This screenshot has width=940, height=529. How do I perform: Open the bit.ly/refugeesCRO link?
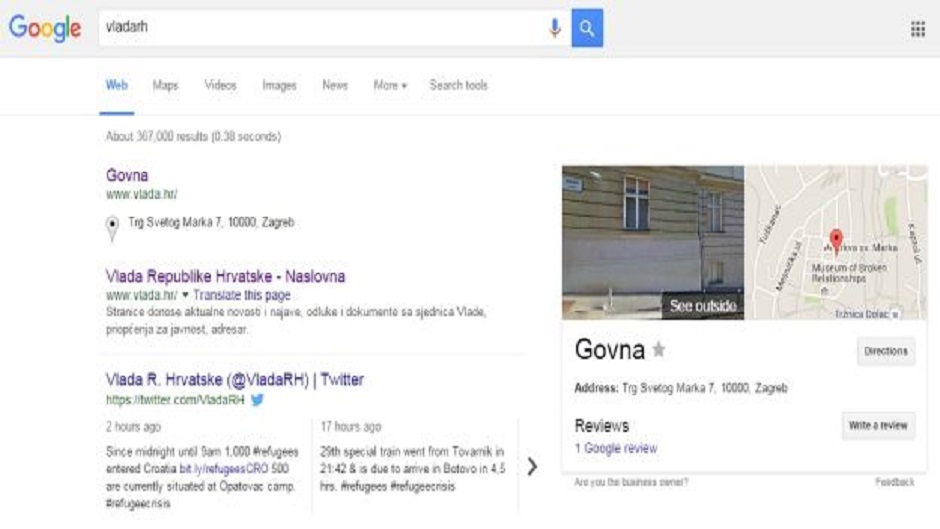point(224,468)
